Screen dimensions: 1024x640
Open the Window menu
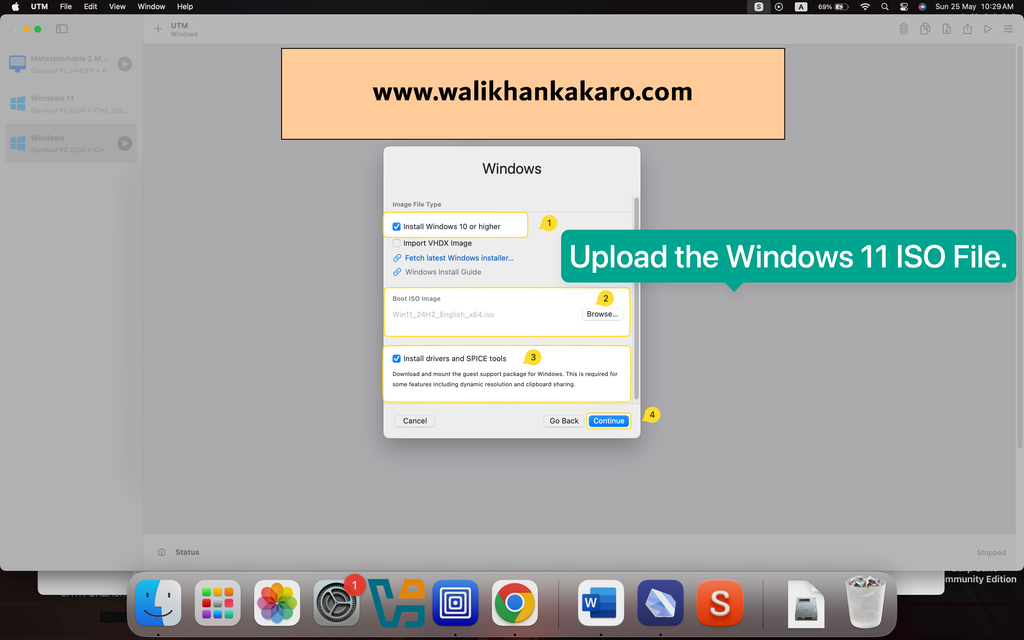coord(151,7)
